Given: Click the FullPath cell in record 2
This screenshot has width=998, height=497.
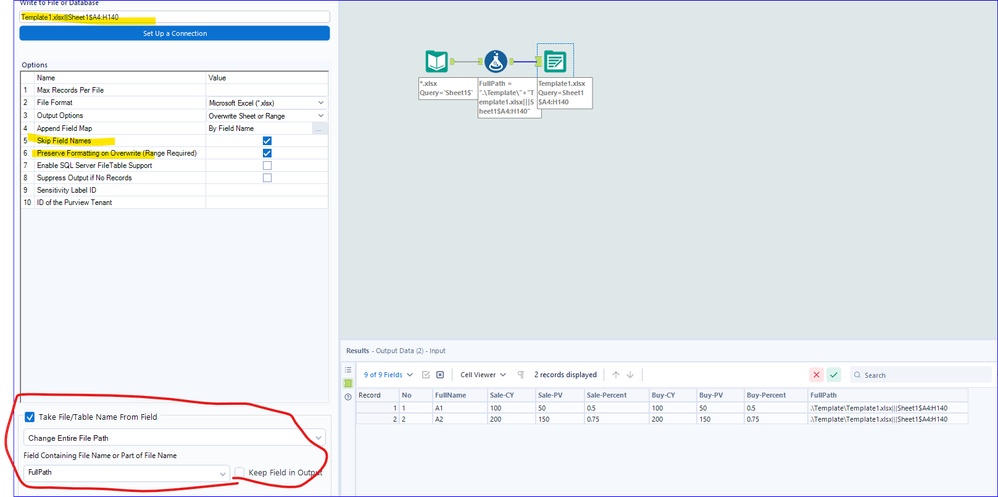Looking at the screenshot, I should click(888, 419).
